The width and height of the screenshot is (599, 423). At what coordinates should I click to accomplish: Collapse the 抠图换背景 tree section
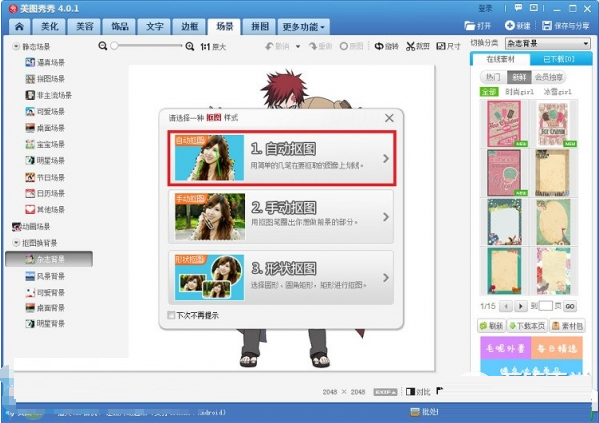[16, 243]
